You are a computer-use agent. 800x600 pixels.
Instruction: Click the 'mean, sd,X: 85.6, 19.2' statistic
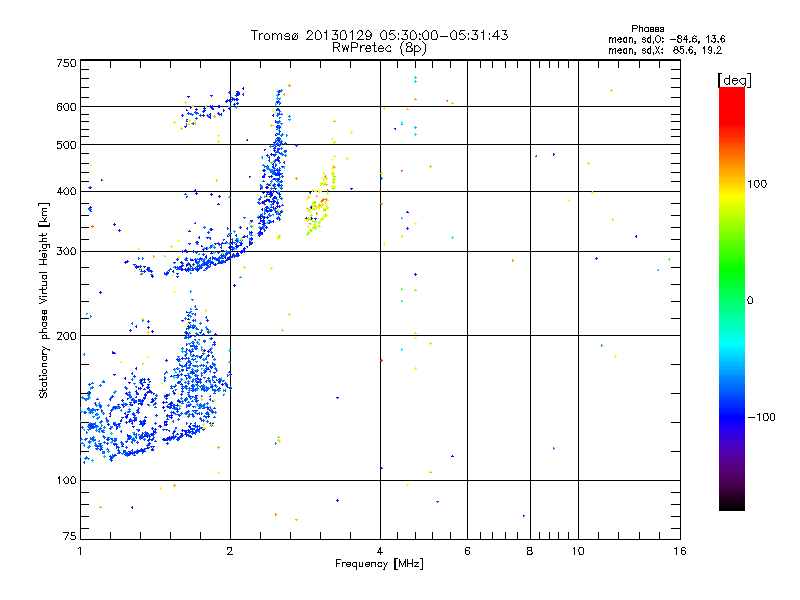[665, 51]
